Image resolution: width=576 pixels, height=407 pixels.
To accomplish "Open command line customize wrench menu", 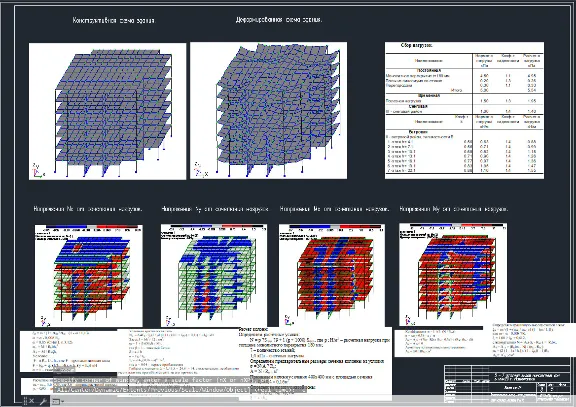I will click(x=43, y=401).
